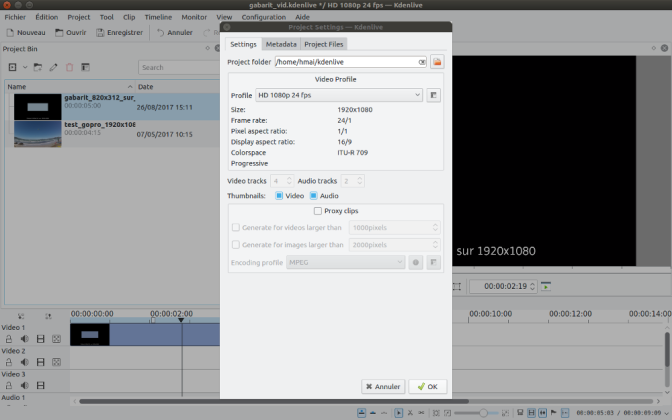Hide video on the Video 1 track
The height and width of the screenshot is (420, 672).
(41, 339)
